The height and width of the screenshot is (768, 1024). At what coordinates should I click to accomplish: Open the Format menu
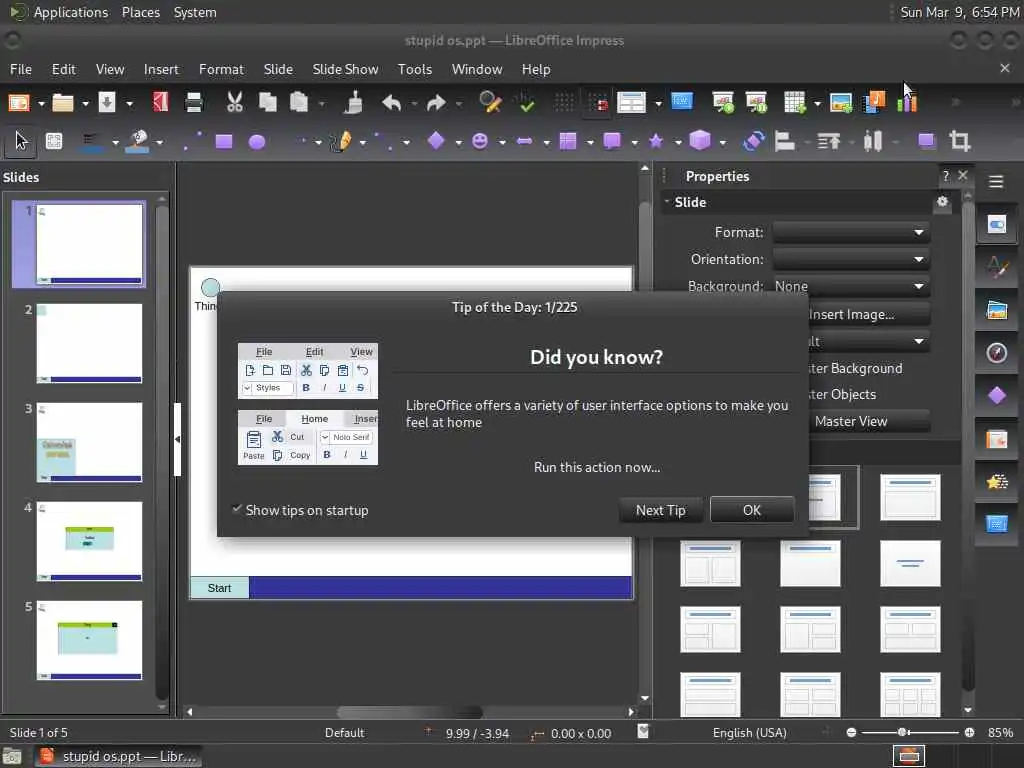[x=221, y=69]
